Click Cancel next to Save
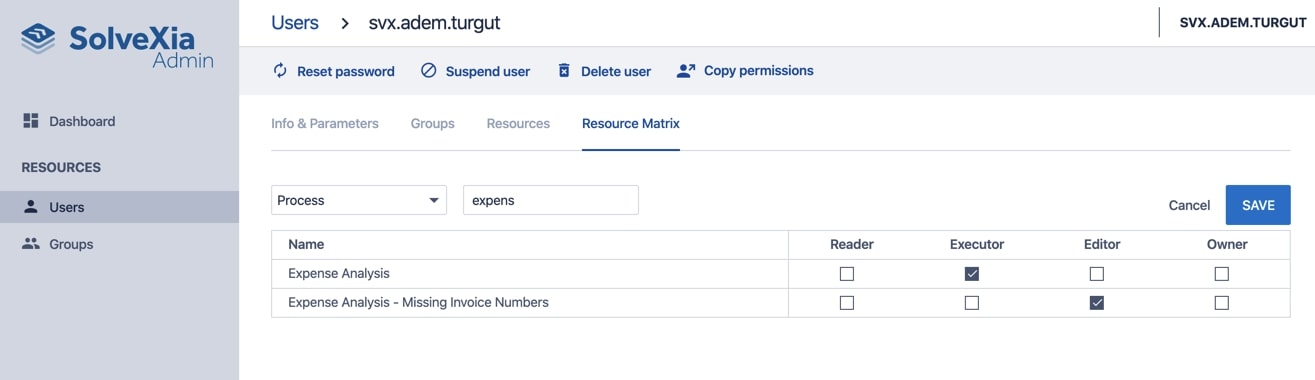 click(1189, 205)
